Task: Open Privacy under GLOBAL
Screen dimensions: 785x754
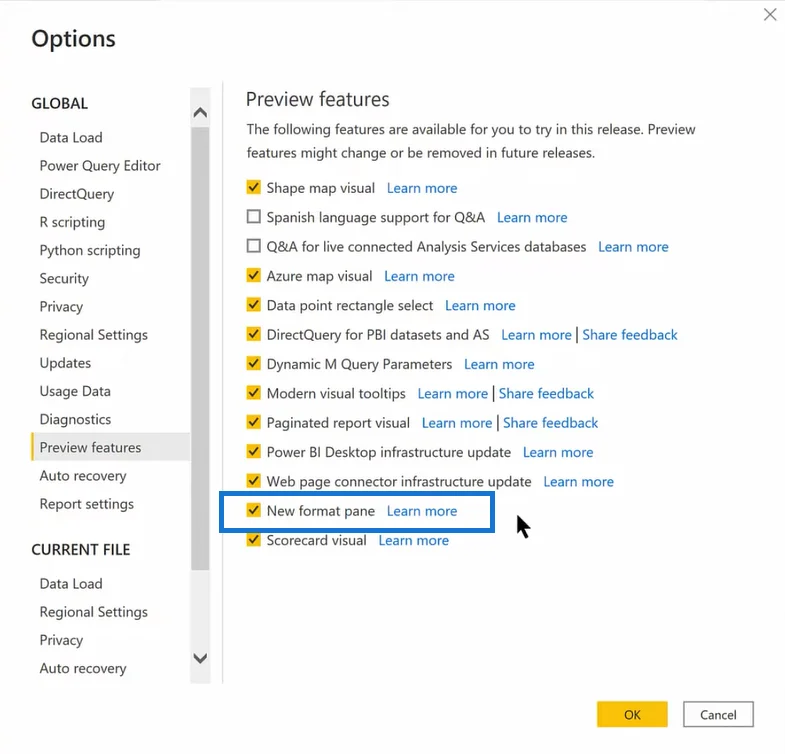Action: tap(61, 306)
